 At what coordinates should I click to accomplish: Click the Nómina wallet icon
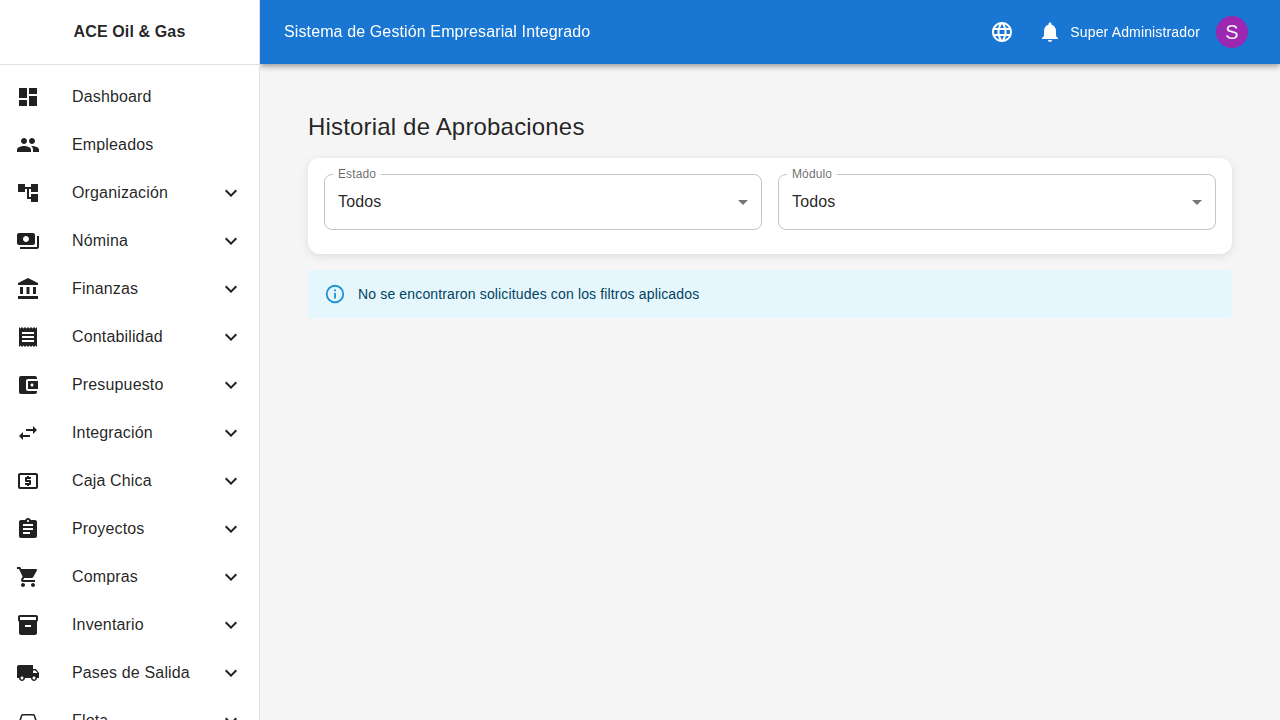[28, 241]
